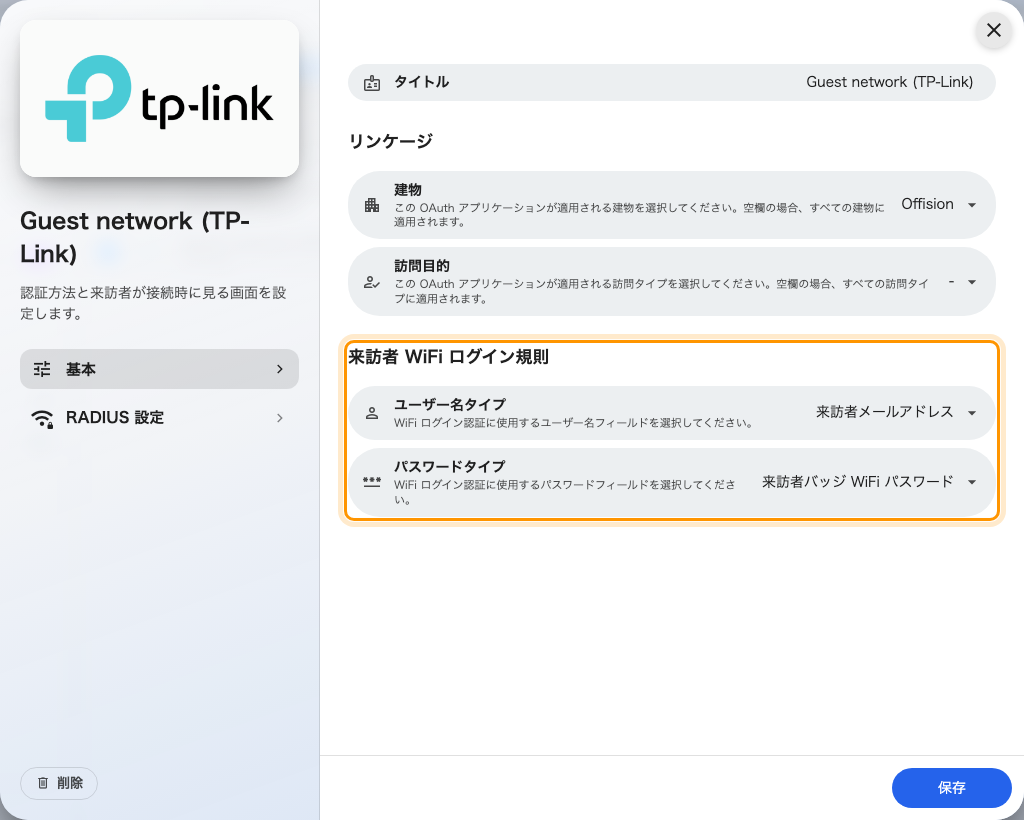
Task: Close the dialog with the X button
Action: [993, 30]
